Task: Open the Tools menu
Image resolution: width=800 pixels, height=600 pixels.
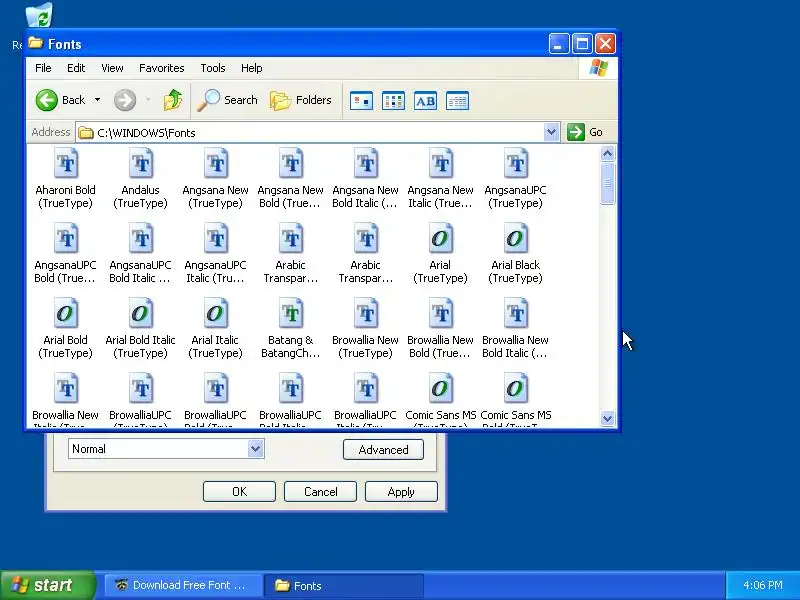Action: (213, 68)
